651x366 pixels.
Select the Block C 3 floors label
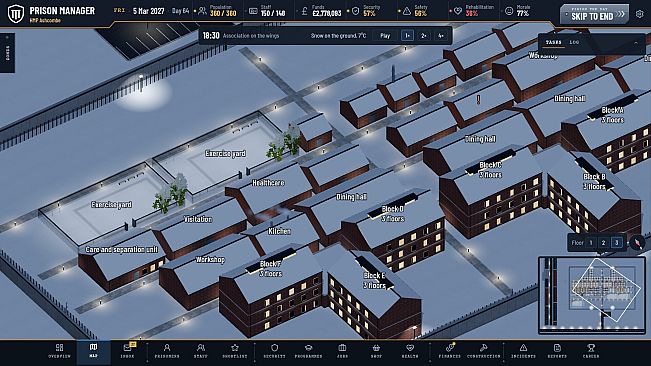(x=490, y=170)
